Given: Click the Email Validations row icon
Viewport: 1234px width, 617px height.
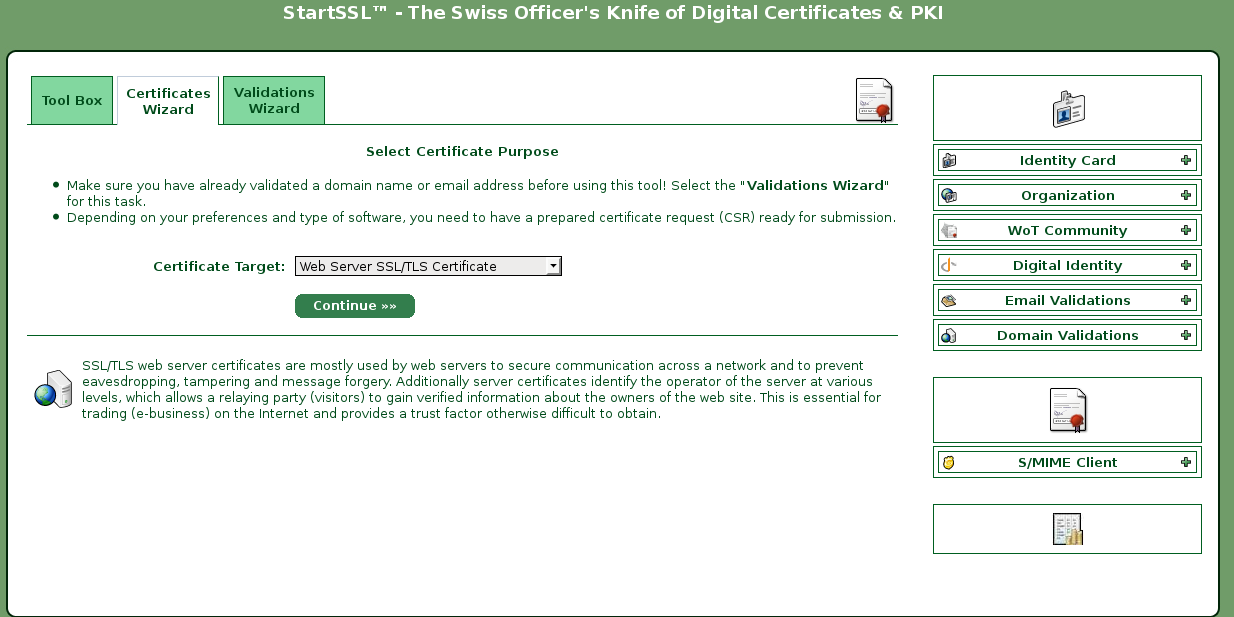Looking at the screenshot, I should tap(949, 300).
